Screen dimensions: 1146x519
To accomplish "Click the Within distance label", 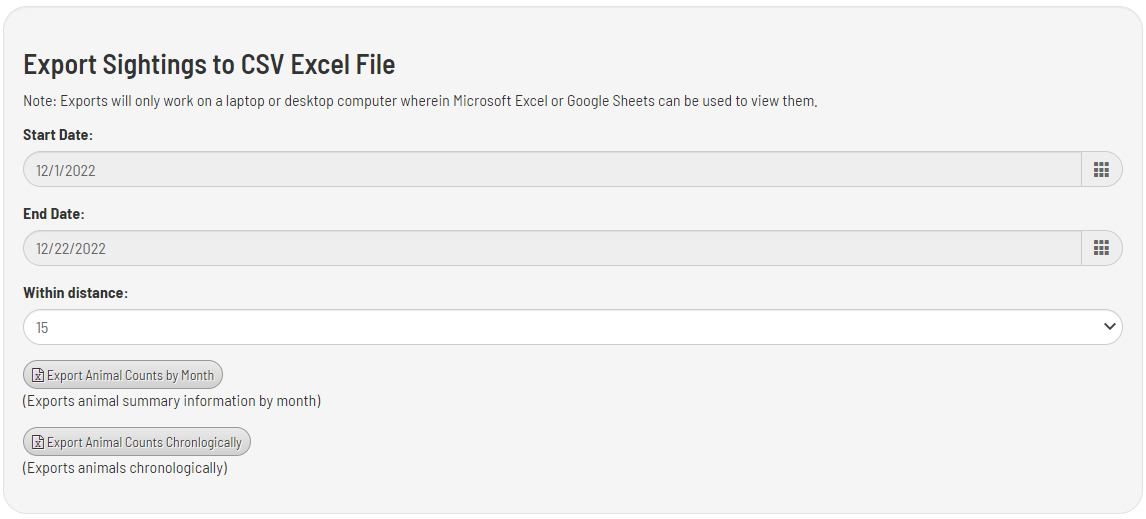I will click(75, 293).
